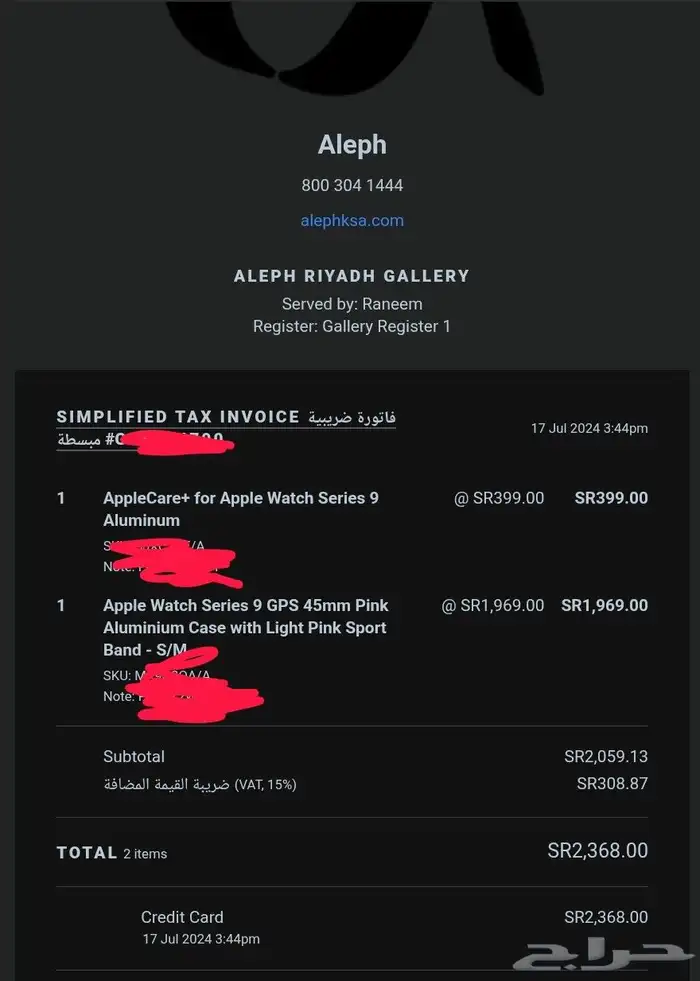This screenshot has width=700, height=981.
Task: Click the Subtotal label
Action: click(134, 757)
